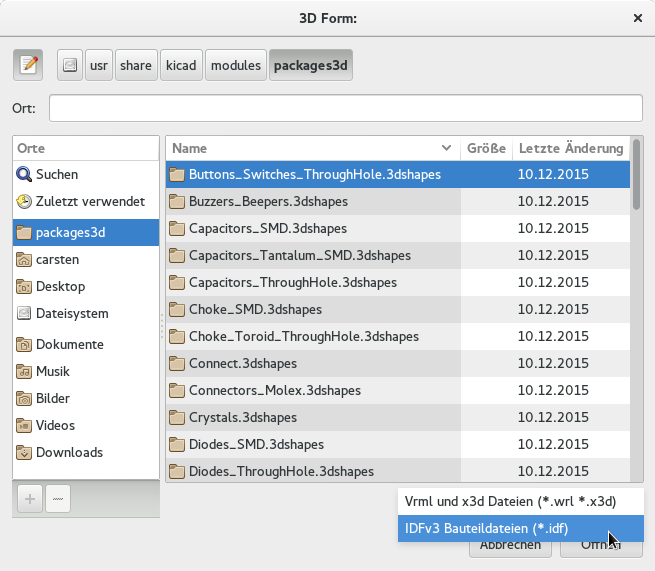The image size is (655, 571).
Task: Toggle the type-a-file-name pencil button
Action: click(28, 66)
